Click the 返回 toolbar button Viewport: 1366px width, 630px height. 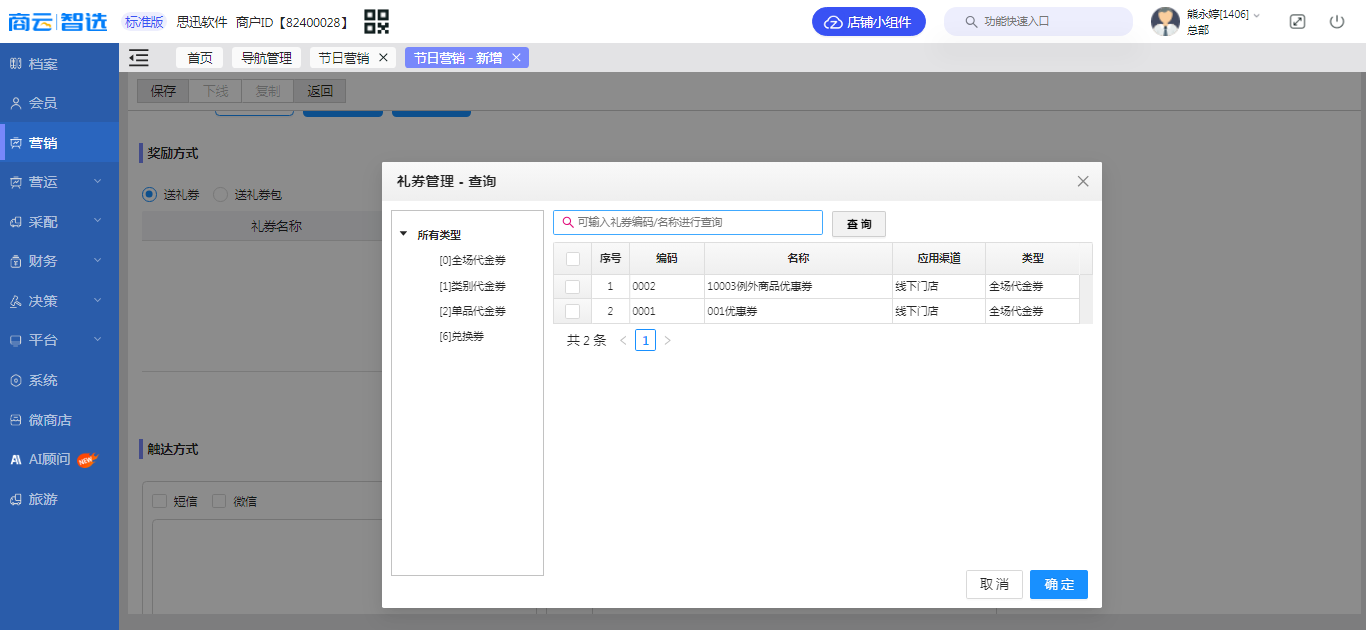pos(320,91)
